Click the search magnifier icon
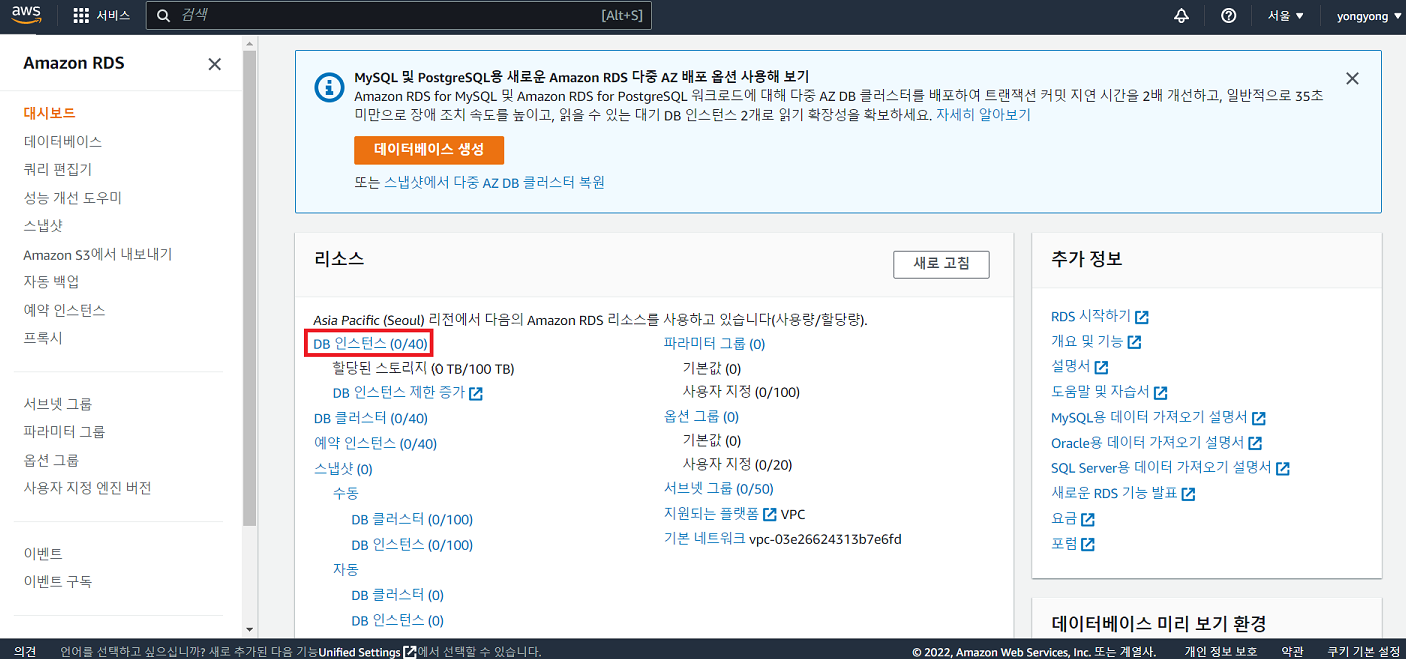This screenshot has height=659, width=1406. 165,16
